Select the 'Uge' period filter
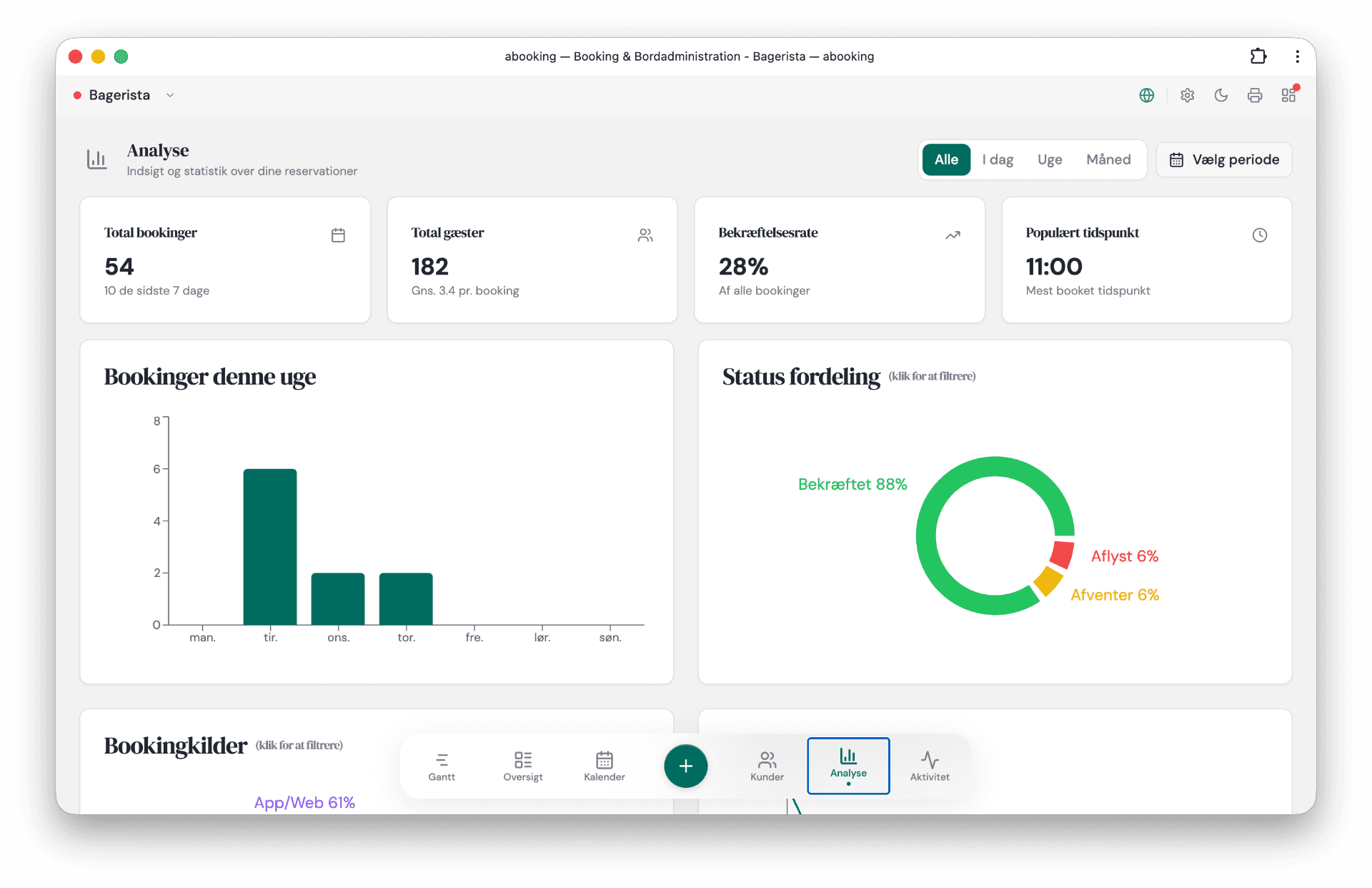 pos(1050,159)
